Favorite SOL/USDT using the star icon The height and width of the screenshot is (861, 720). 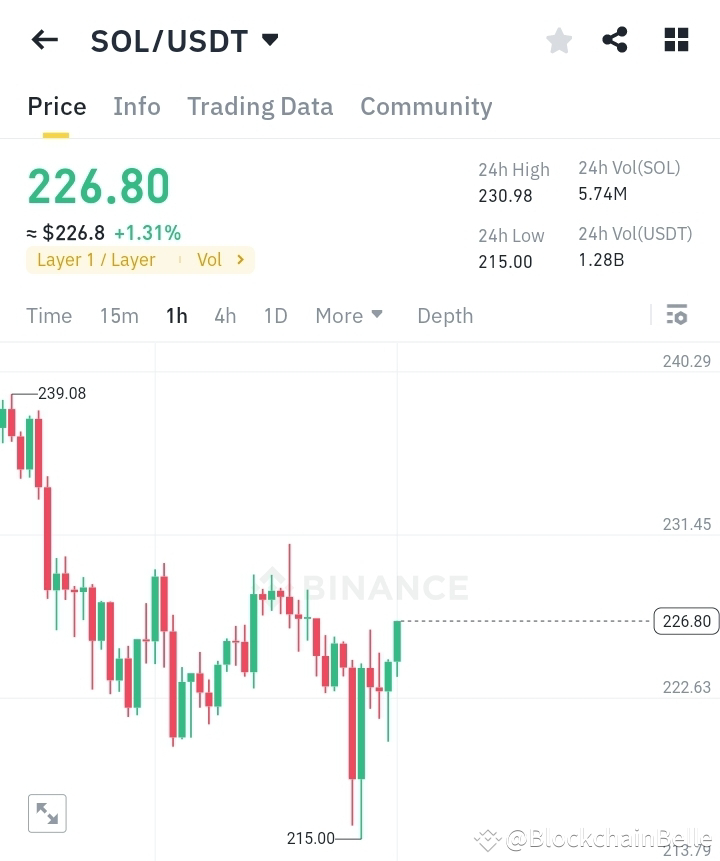[558, 40]
